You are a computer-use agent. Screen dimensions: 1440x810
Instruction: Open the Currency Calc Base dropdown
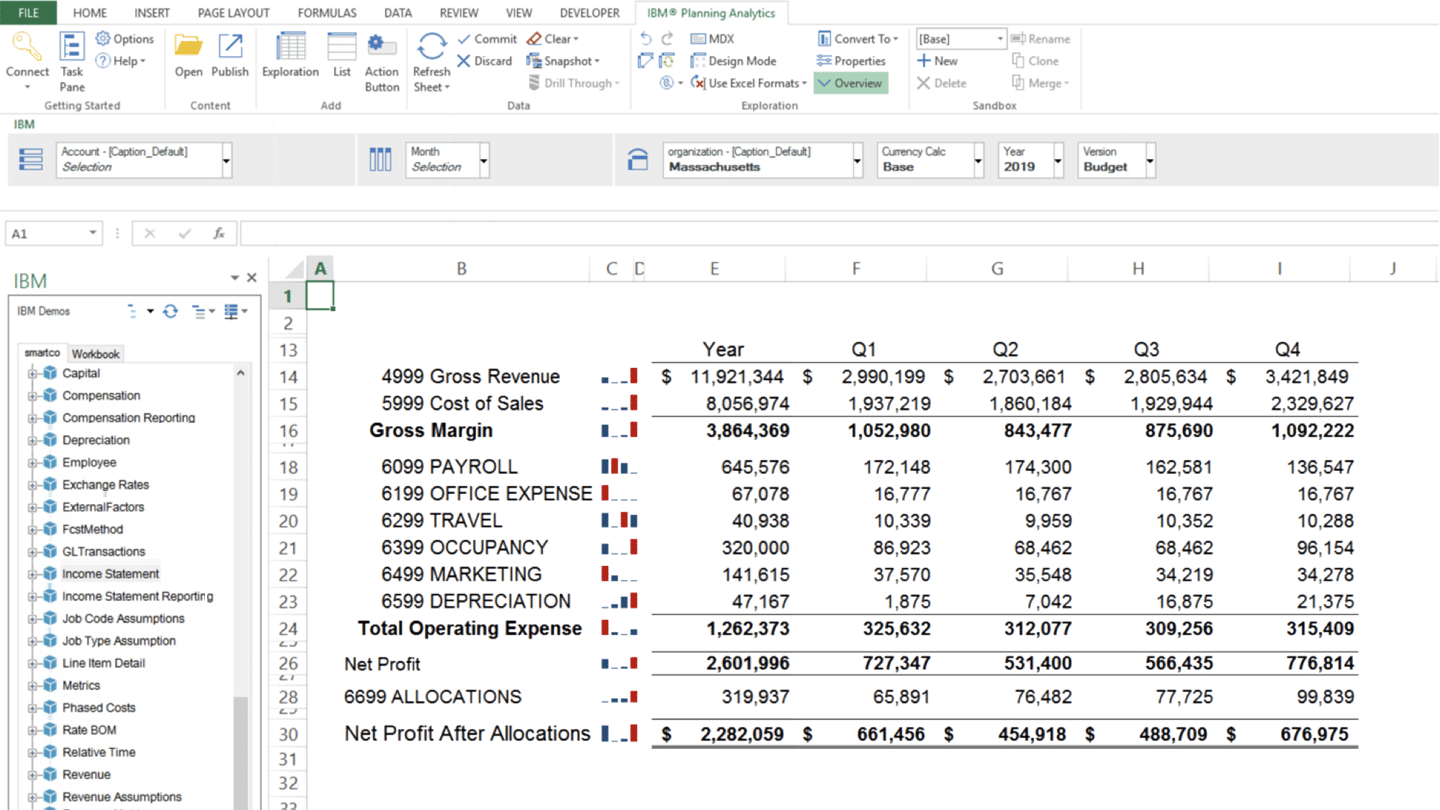[x=978, y=160]
